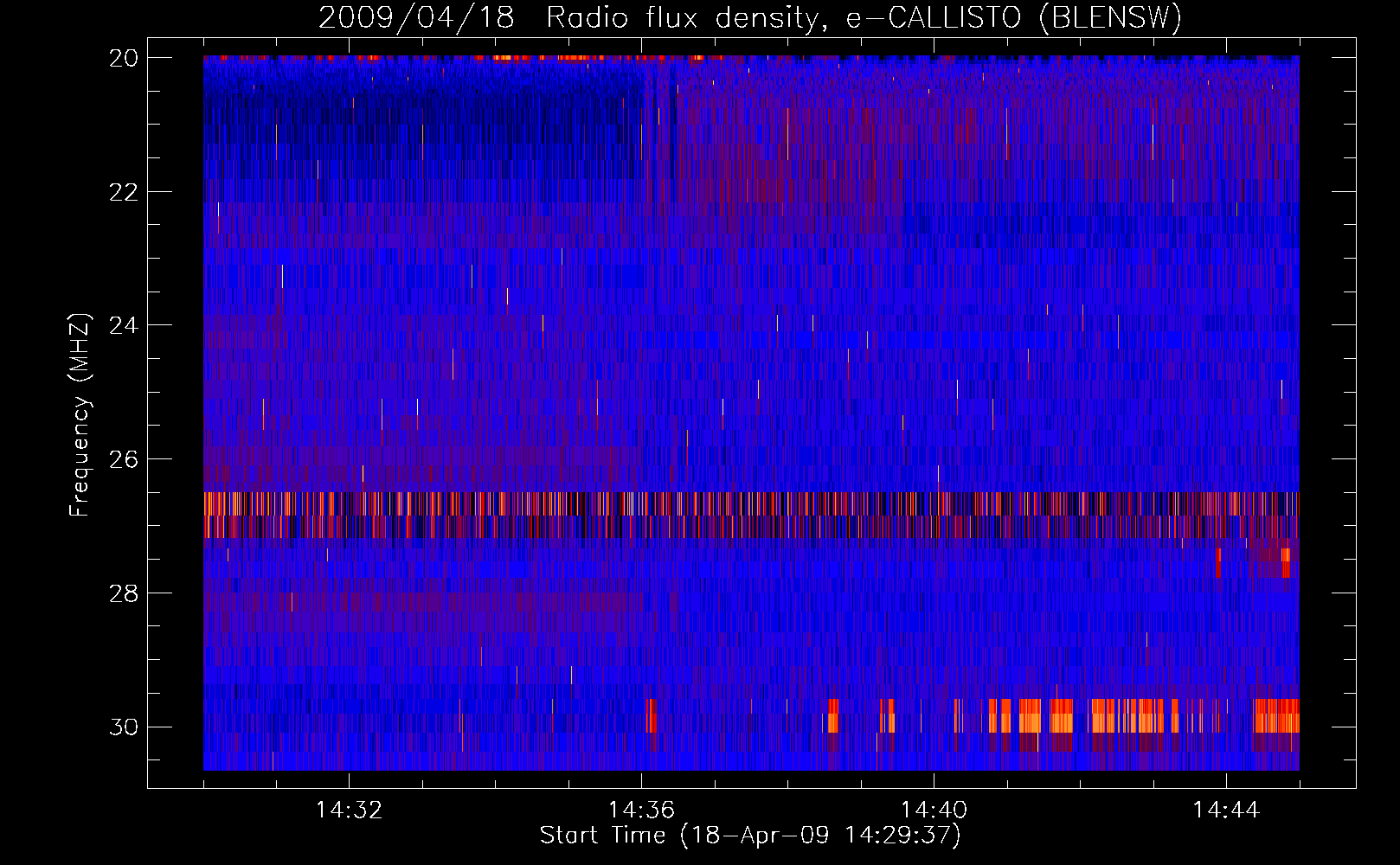The image size is (1400, 865).
Task: Click the date '2009/04/18' in the title
Action: tap(416, 17)
